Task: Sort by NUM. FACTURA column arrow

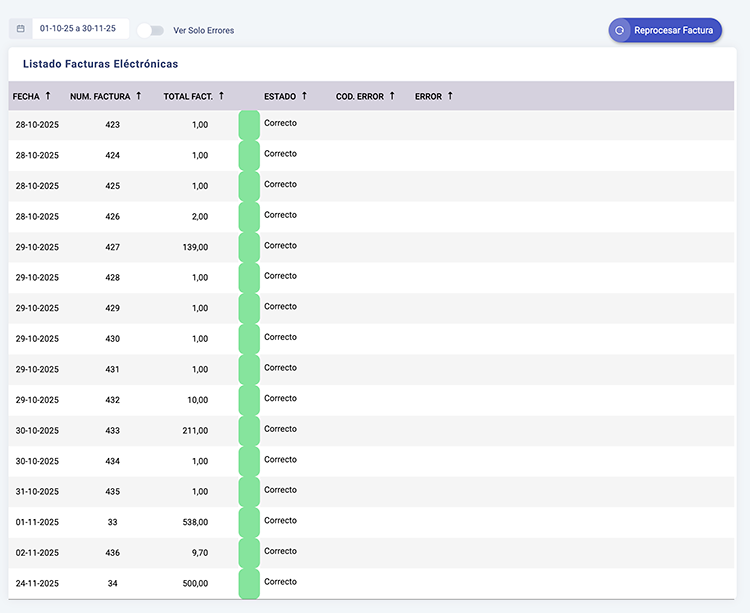Action: point(138,96)
